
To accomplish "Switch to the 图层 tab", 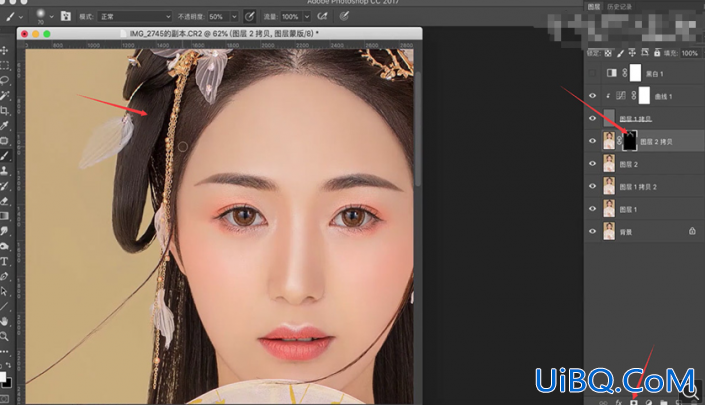I will click(x=594, y=6).
